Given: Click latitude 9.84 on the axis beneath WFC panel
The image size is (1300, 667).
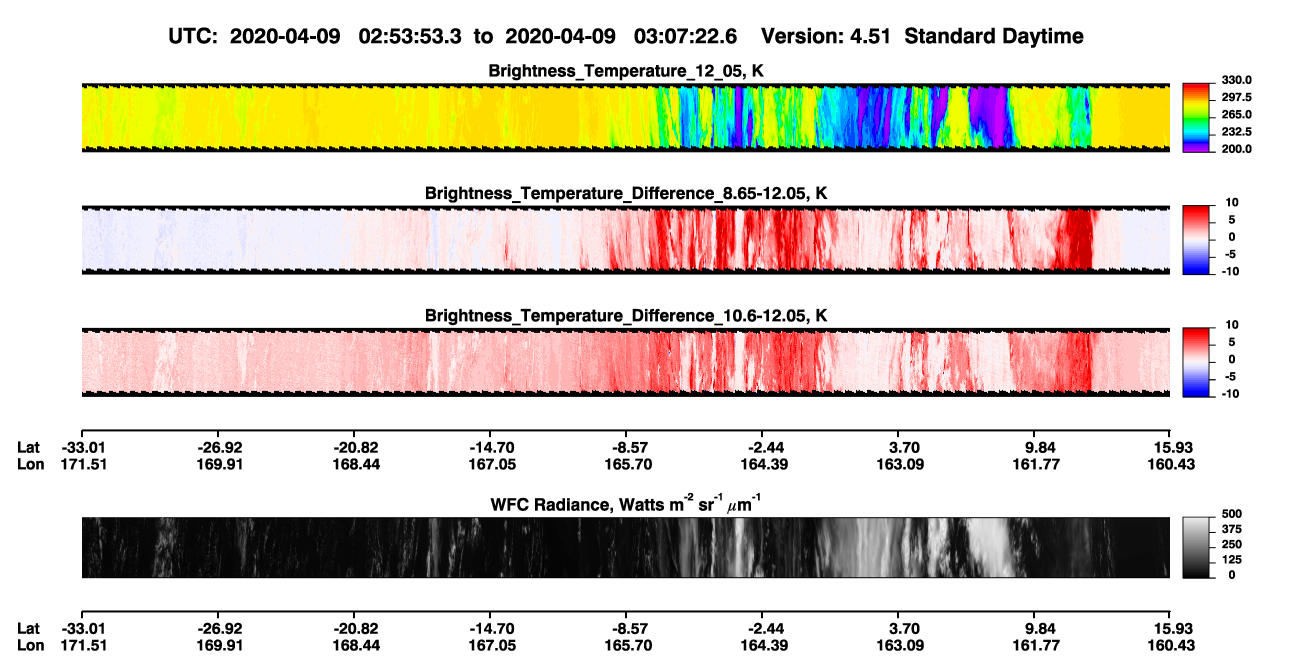Looking at the screenshot, I should (x=1040, y=629).
